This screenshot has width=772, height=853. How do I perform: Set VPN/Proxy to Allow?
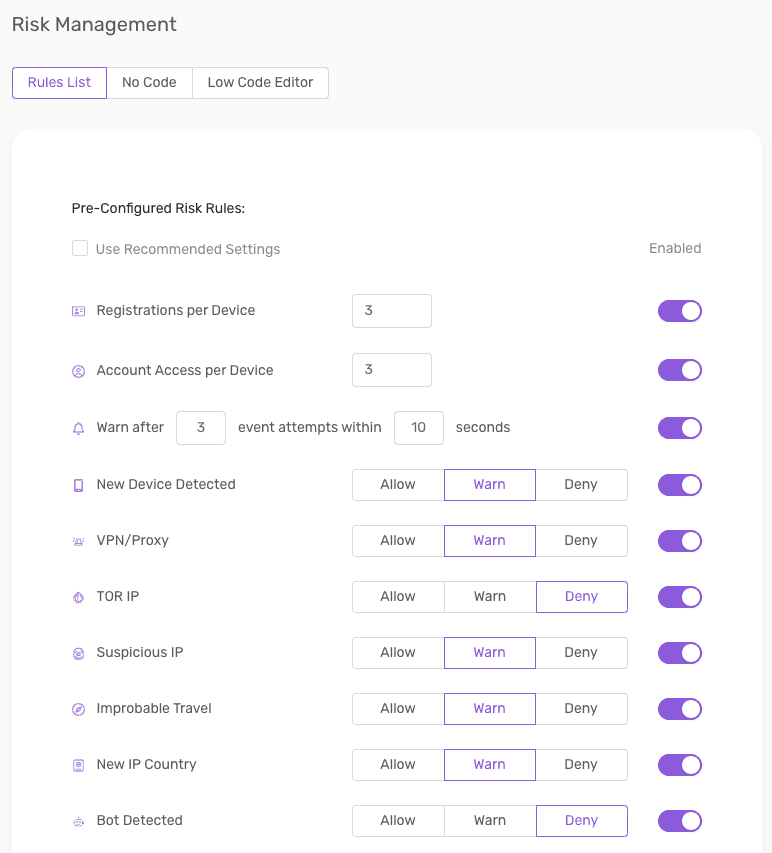point(398,541)
